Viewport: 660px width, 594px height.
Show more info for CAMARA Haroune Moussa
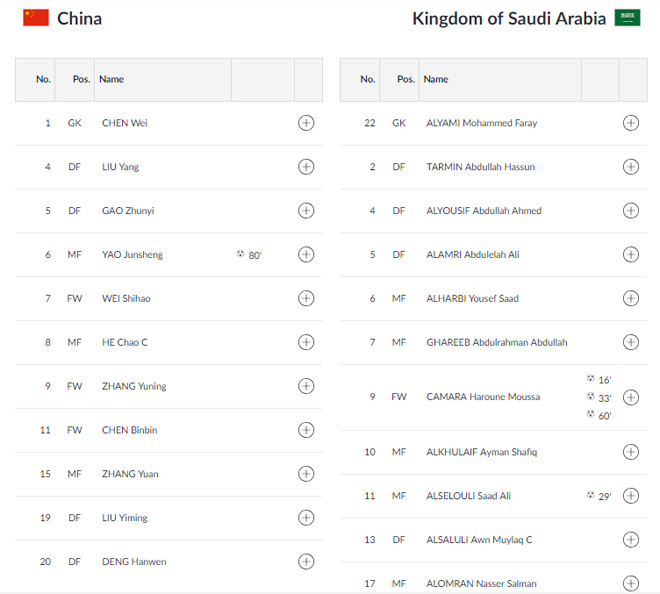[631, 397]
